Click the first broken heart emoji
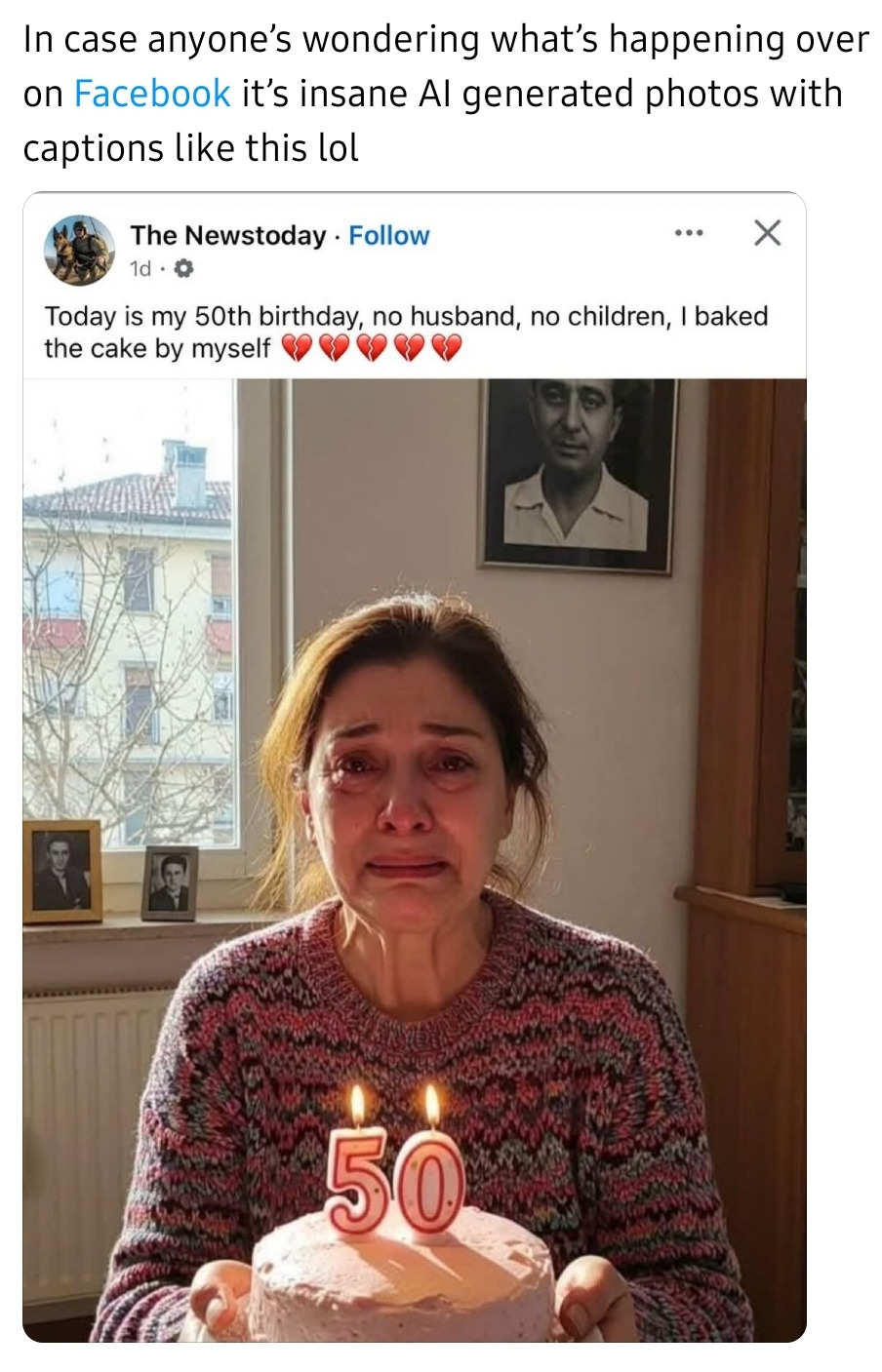882x1372 pixels. pos(297,348)
